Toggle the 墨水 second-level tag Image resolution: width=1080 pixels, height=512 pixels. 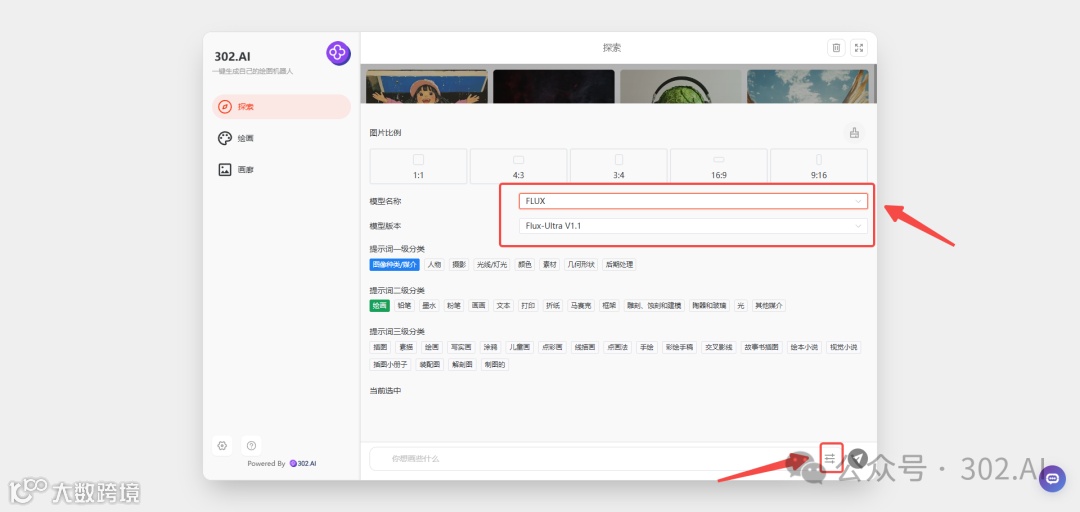click(429, 305)
